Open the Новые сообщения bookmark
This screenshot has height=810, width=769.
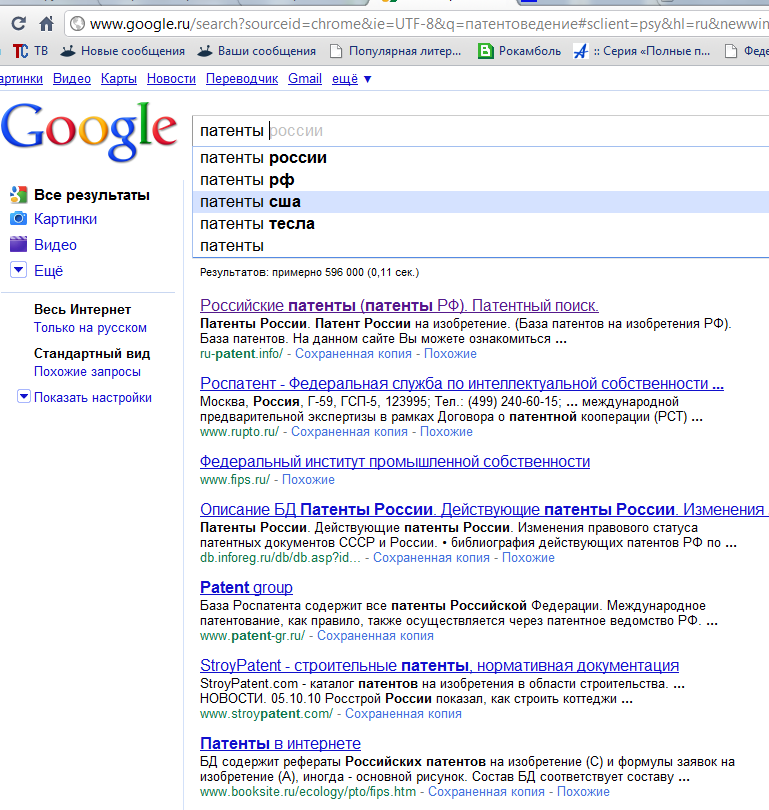pyautogui.click(x=123, y=51)
